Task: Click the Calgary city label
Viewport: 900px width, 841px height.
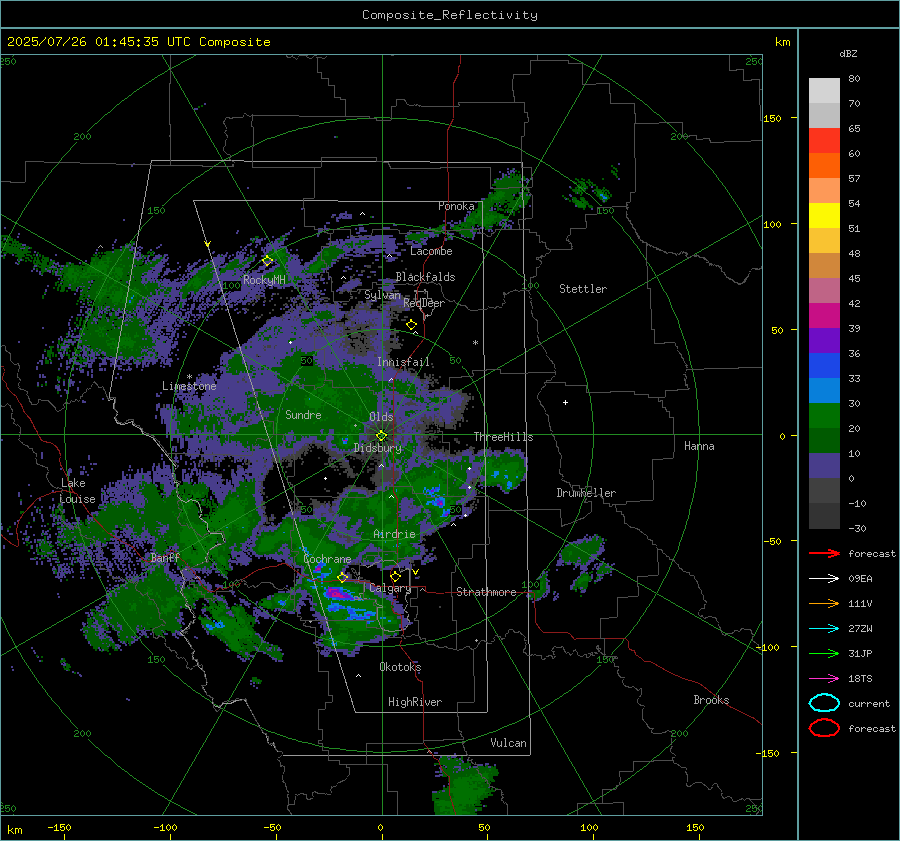Action: pos(390,588)
